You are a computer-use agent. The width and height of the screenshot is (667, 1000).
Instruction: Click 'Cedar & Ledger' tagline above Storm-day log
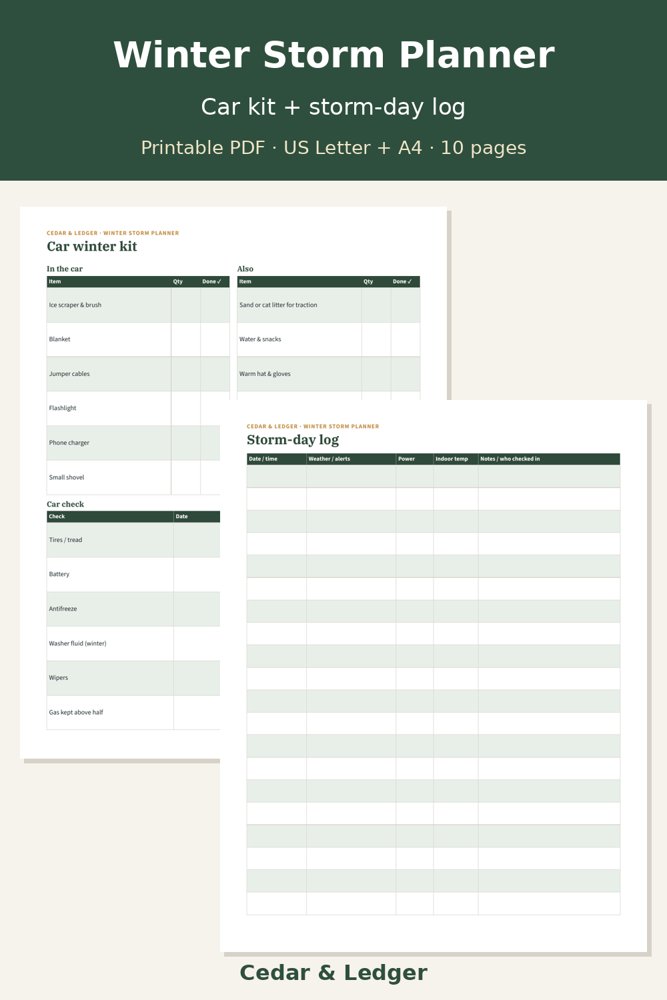(x=312, y=426)
